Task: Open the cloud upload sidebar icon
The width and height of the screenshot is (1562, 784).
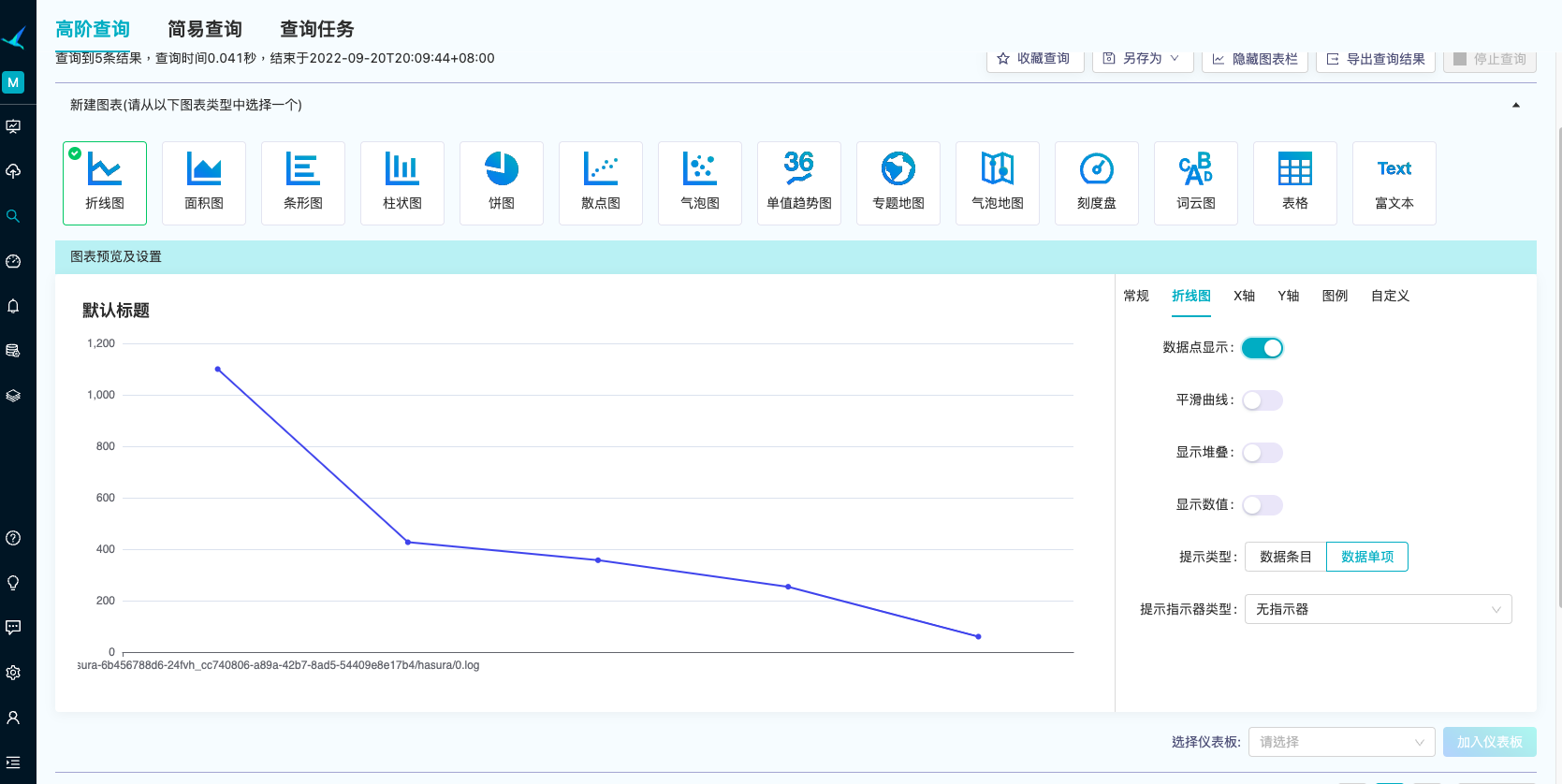Action: pos(13,171)
